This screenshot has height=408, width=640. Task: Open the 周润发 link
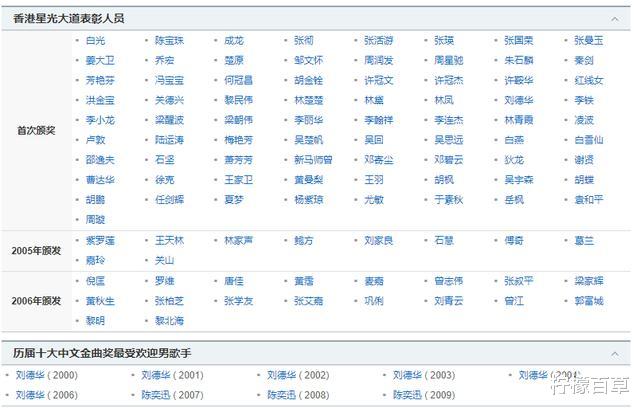(x=379, y=60)
